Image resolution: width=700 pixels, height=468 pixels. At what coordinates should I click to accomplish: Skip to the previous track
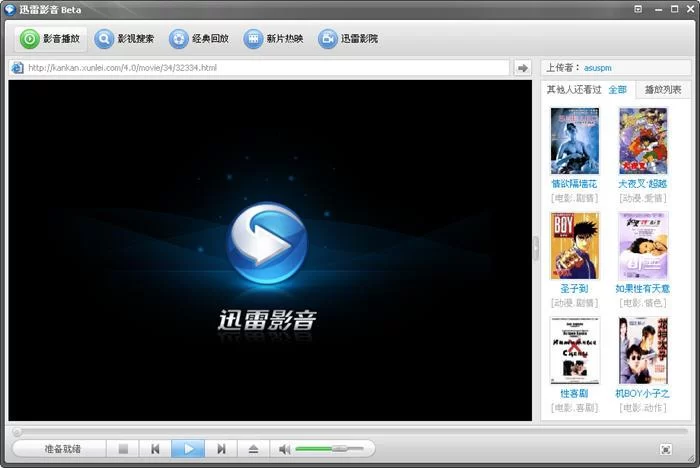(x=155, y=449)
